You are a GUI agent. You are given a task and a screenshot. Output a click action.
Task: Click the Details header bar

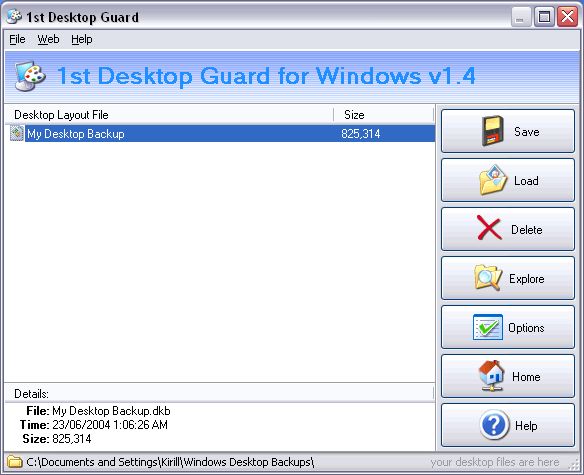(x=219, y=393)
